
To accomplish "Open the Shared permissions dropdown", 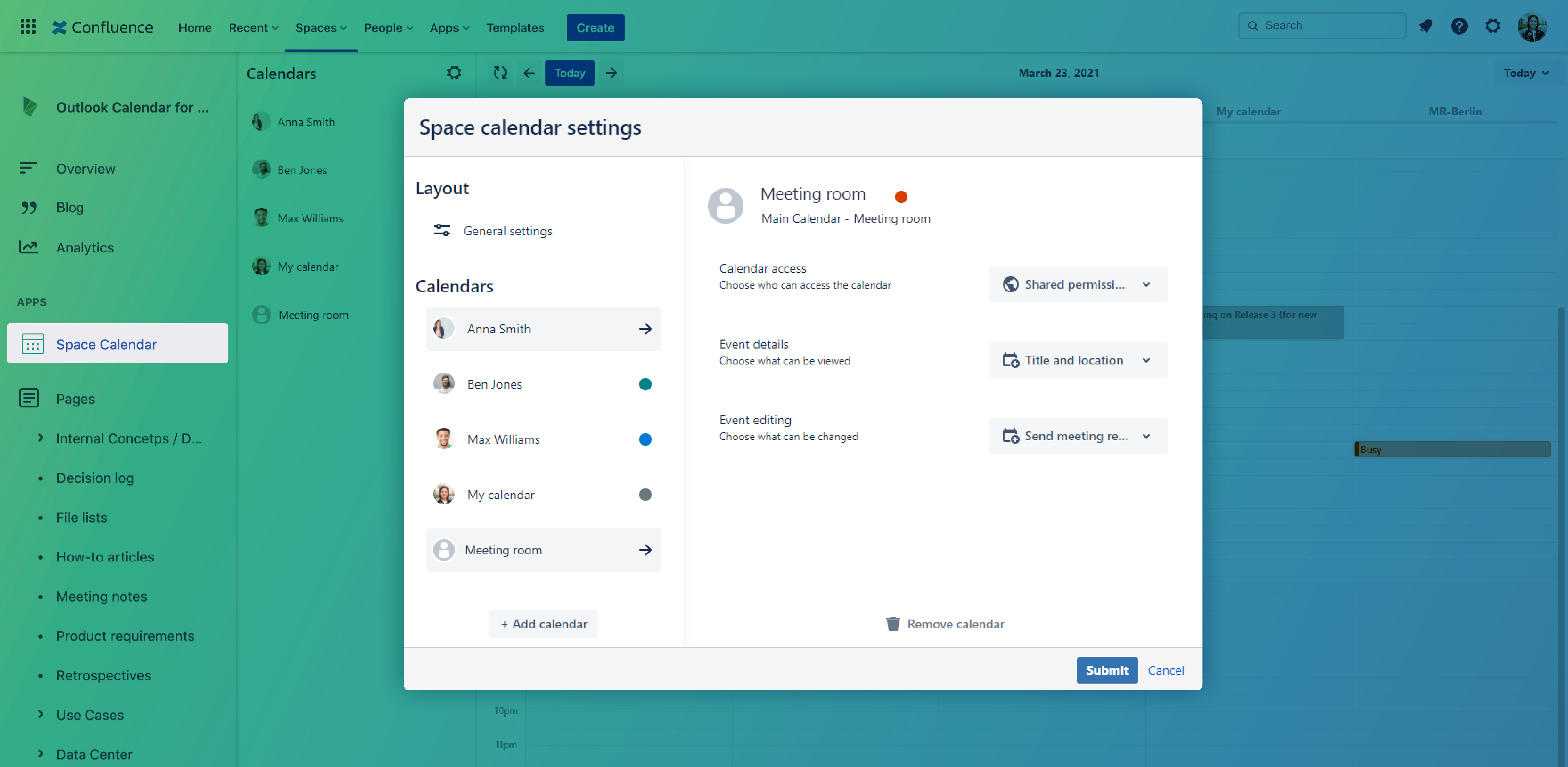I will coord(1077,284).
